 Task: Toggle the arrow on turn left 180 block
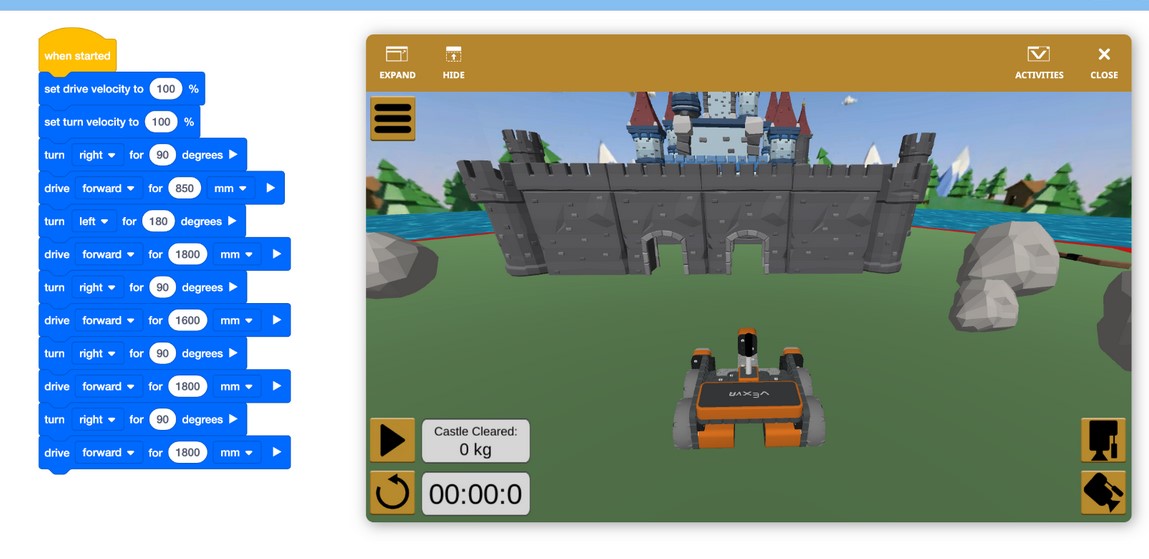pyautogui.click(x=232, y=221)
